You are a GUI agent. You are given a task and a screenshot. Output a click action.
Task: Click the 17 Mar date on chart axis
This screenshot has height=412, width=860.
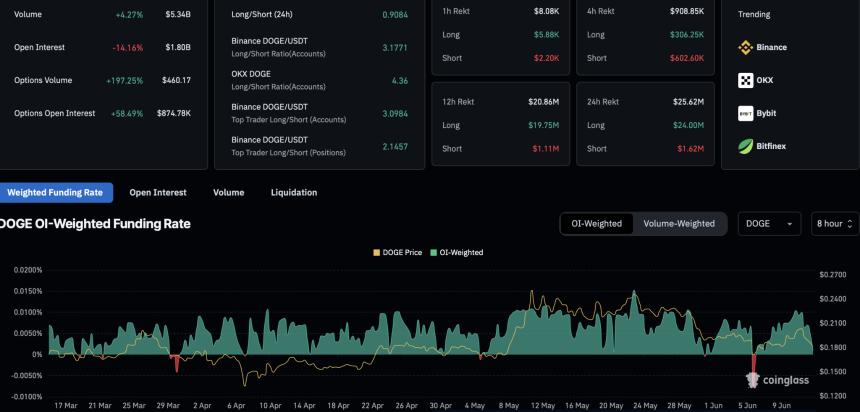coord(66,406)
